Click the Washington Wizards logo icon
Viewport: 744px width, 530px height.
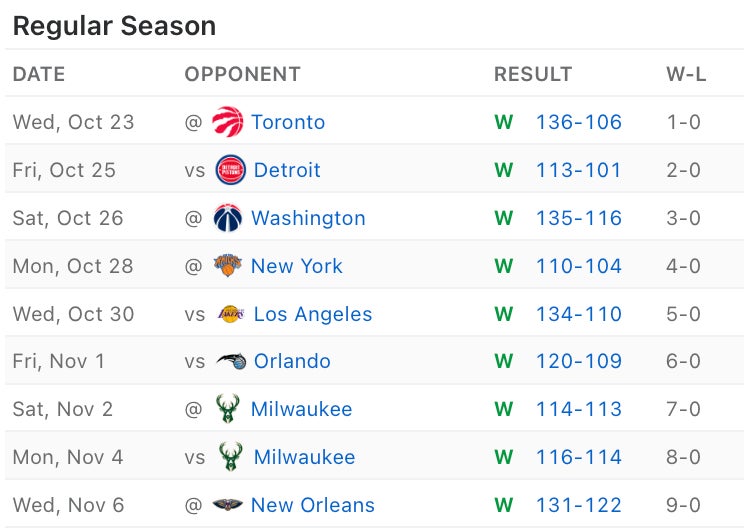tap(228, 218)
